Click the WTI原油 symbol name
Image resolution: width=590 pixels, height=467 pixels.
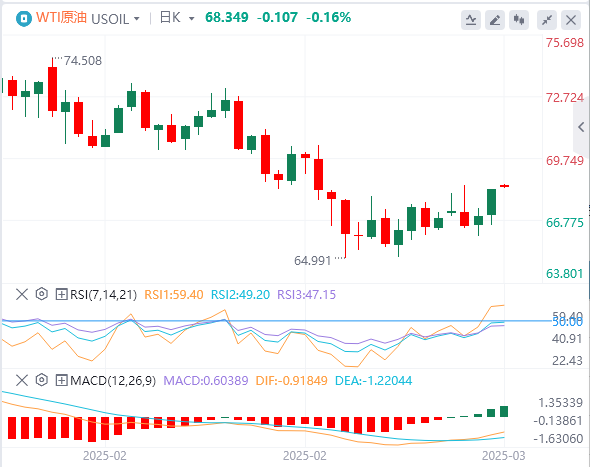(61, 18)
